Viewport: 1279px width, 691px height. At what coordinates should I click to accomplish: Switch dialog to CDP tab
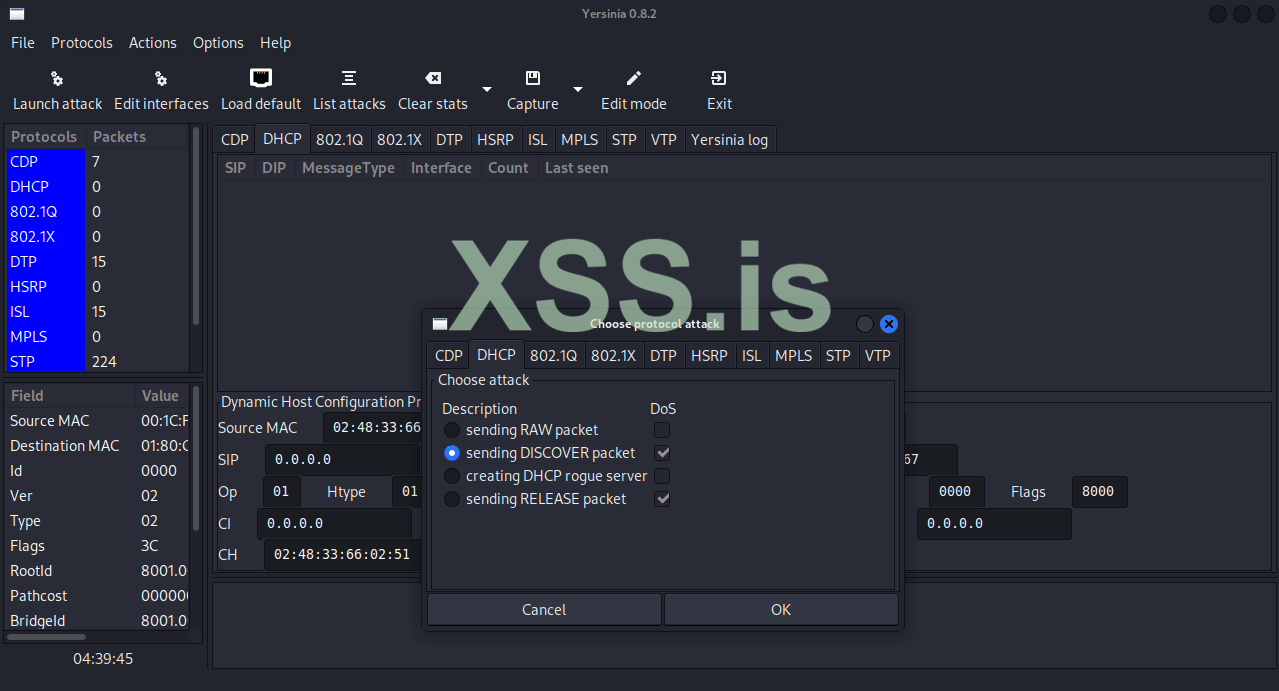click(449, 355)
